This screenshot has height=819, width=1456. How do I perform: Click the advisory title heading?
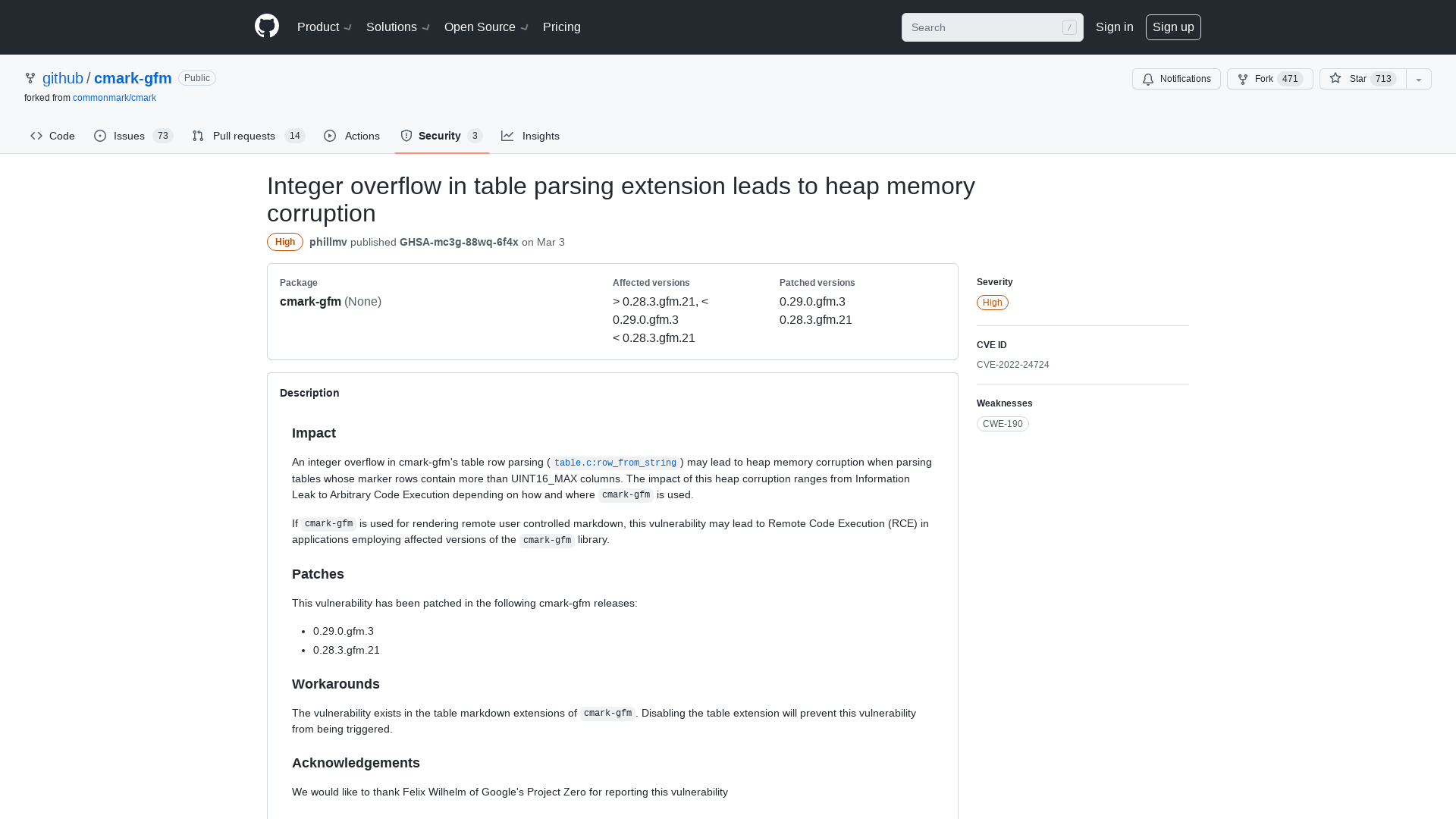coord(621,199)
